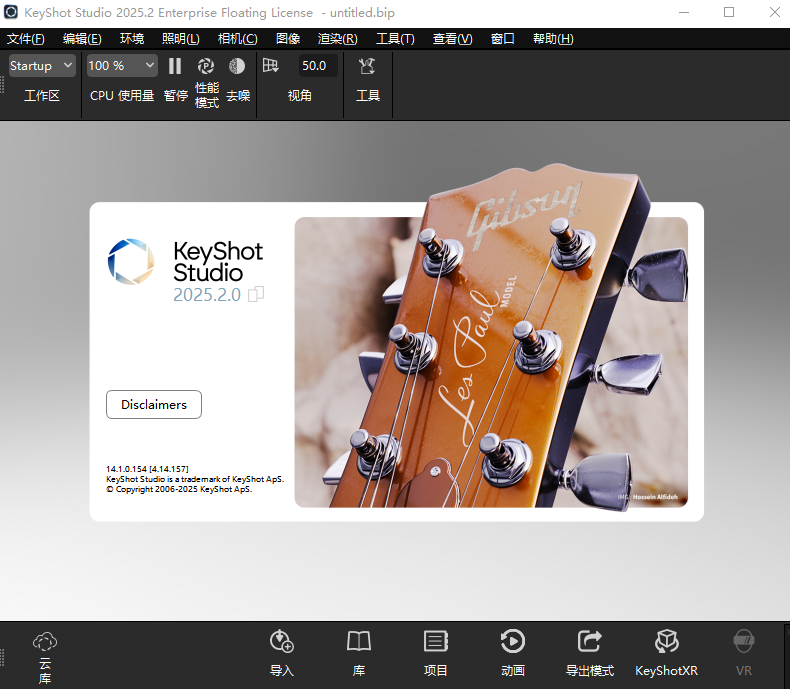Screen dimensions: 790x689
Task: Toggle the Denoise icon
Action: click(x=237, y=66)
